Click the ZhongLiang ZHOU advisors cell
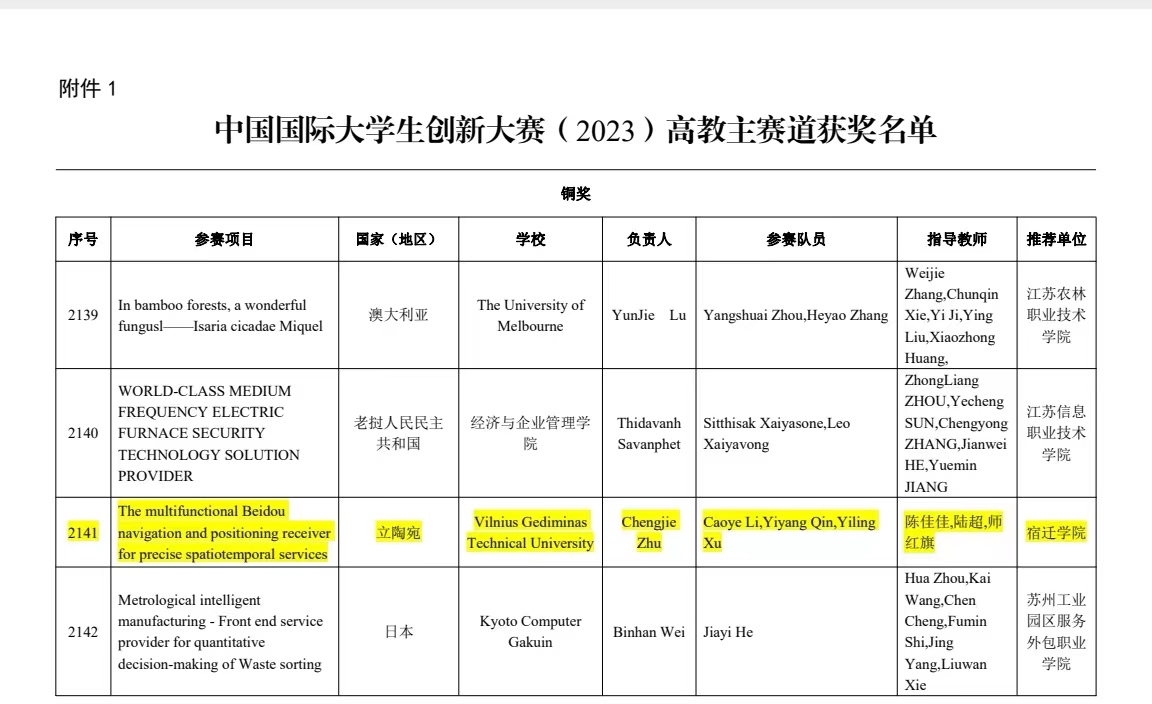Viewport: 1152px width, 704px height. 956,433
